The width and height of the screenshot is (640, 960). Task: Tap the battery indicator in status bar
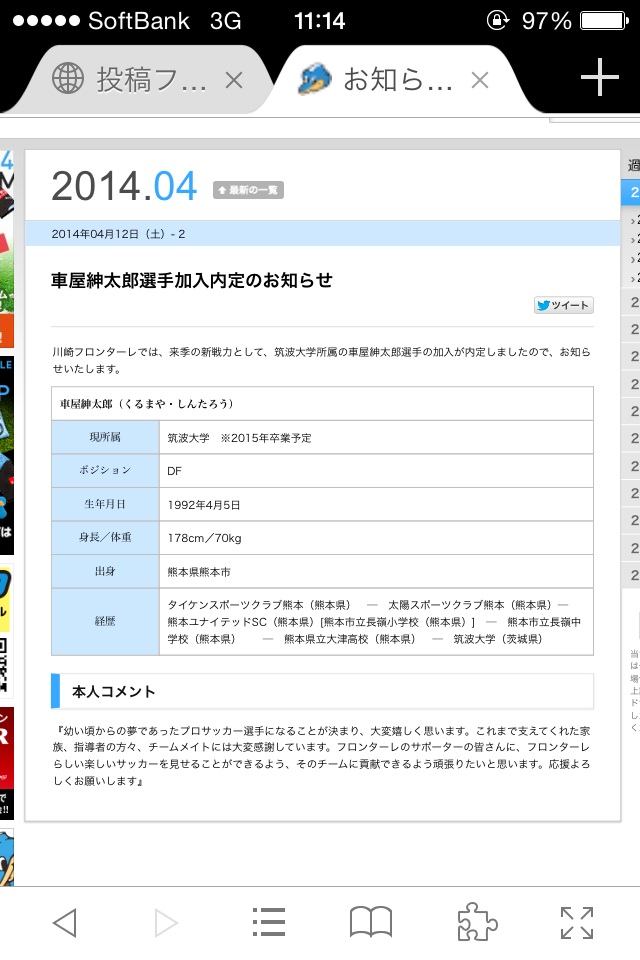(x=606, y=21)
